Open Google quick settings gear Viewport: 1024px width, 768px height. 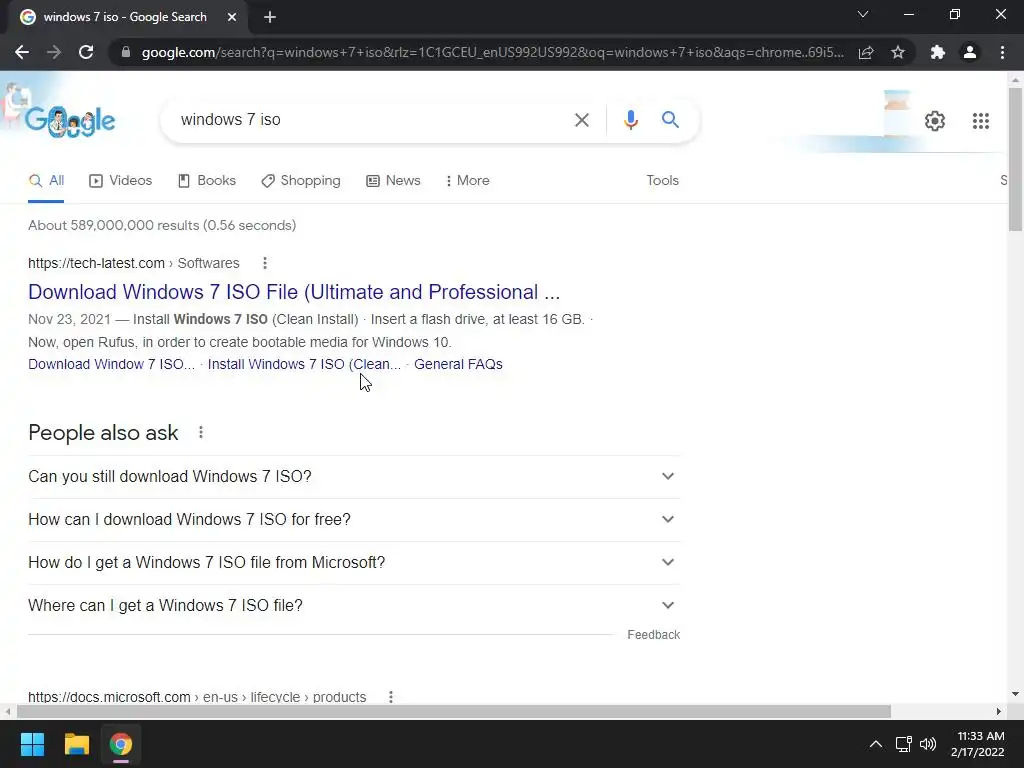(x=935, y=121)
